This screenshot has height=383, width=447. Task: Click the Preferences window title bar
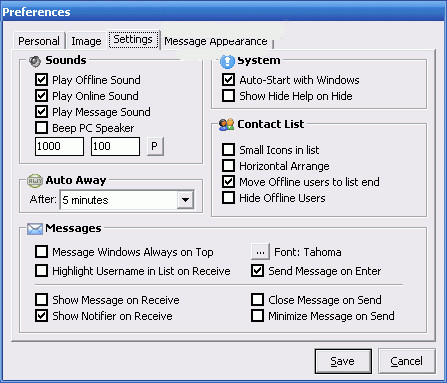(x=223, y=11)
